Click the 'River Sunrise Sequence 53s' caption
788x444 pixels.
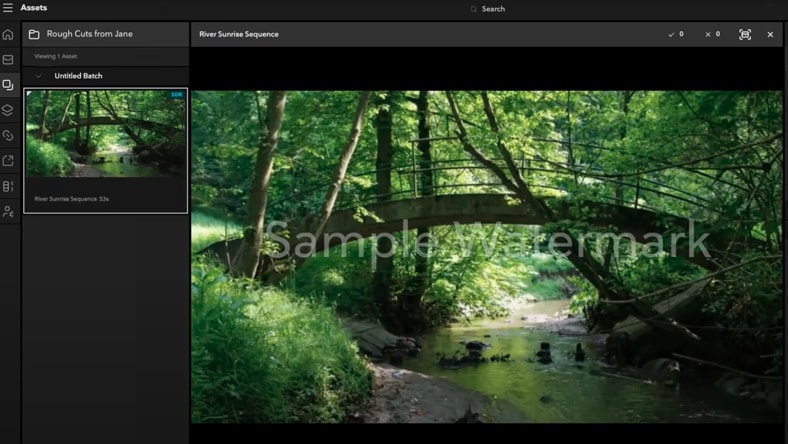[x=71, y=199]
